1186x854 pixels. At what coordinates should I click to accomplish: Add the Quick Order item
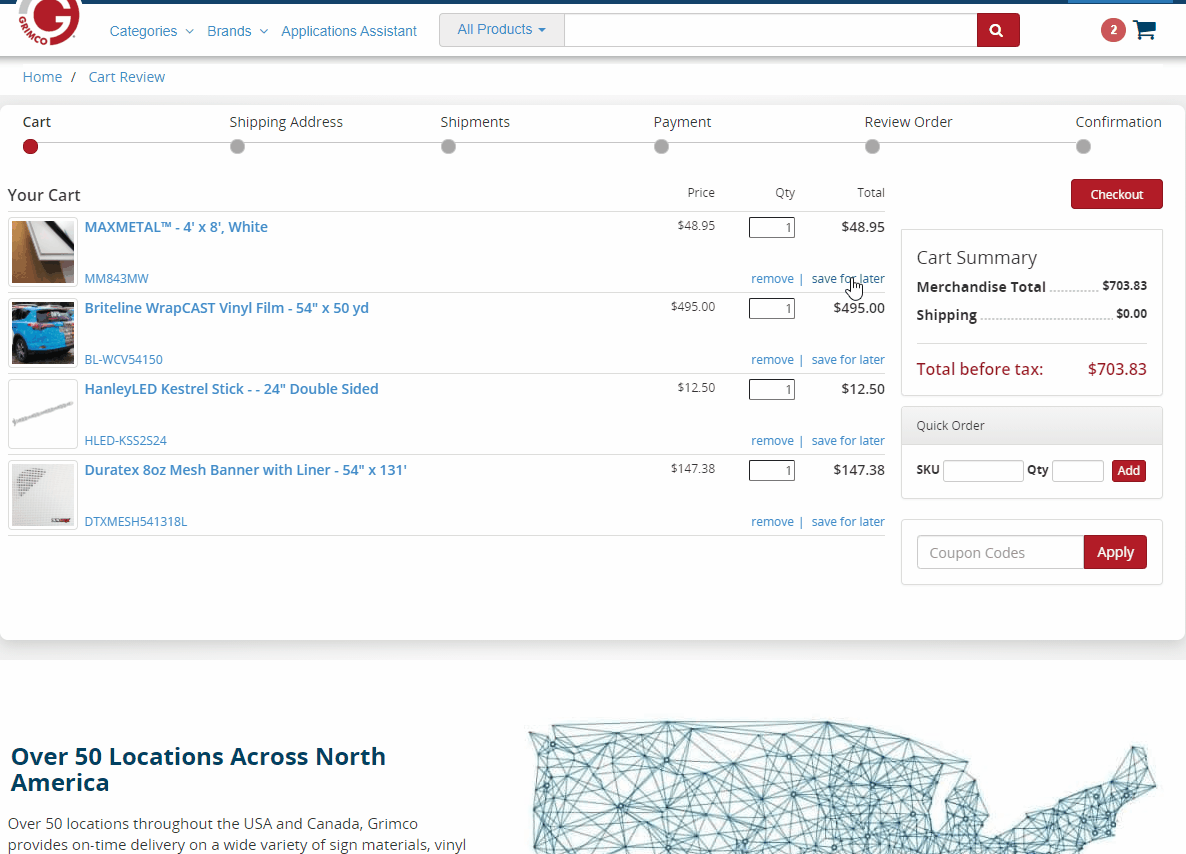tap(1128, 471)
